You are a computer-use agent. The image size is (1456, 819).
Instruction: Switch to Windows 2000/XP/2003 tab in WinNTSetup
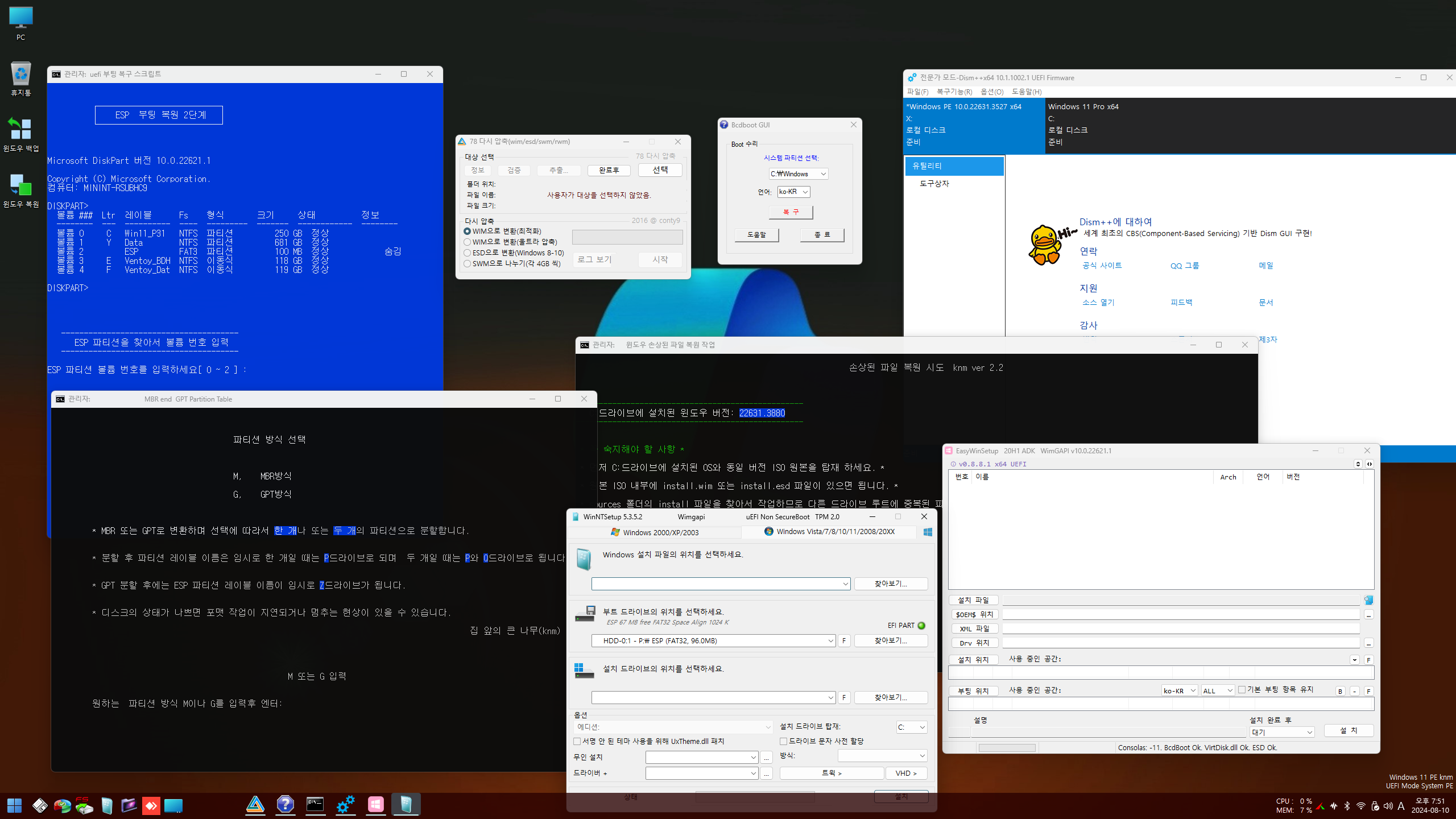click(655, 532)
